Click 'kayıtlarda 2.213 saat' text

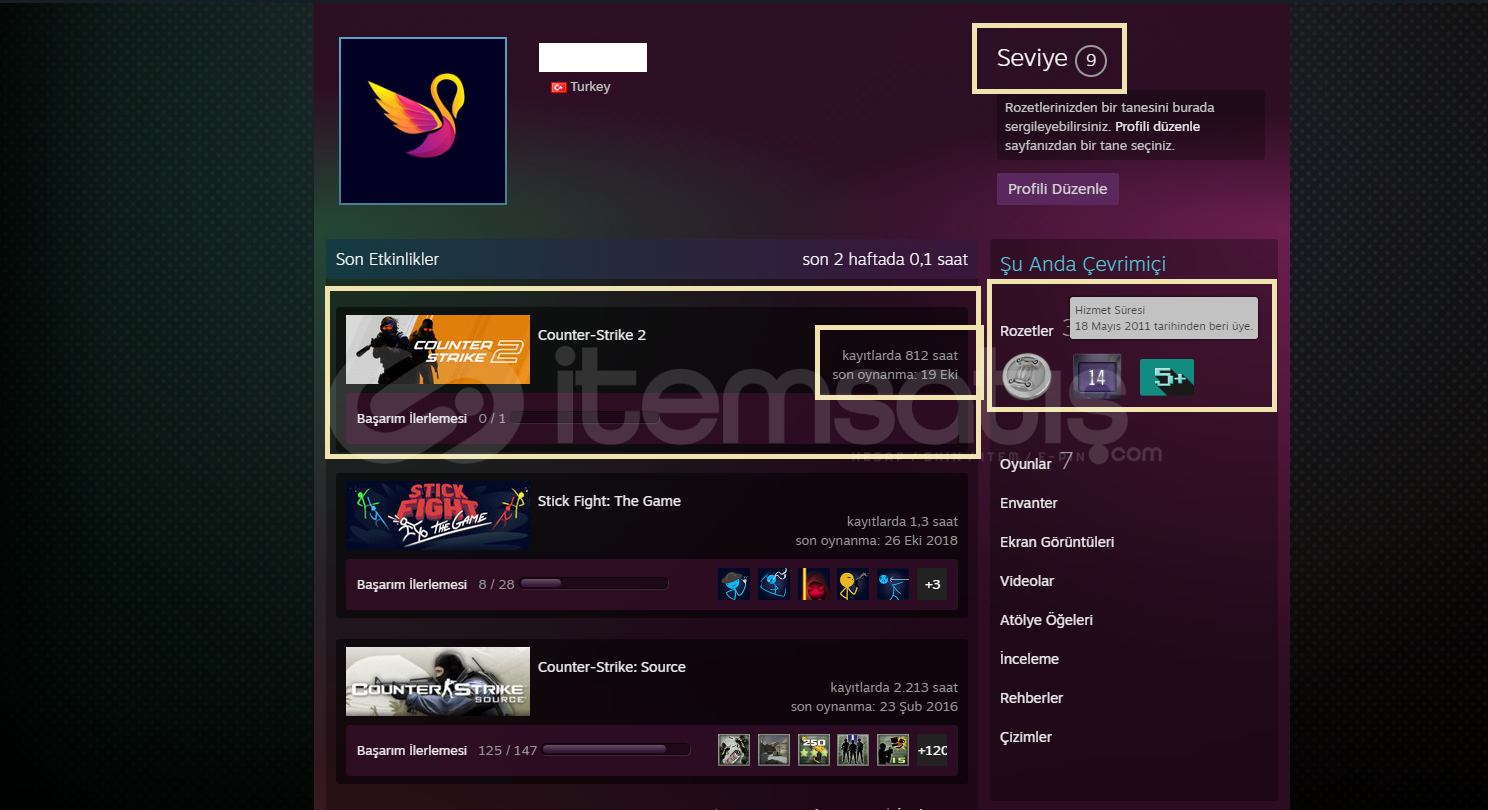tap(894, 687)
